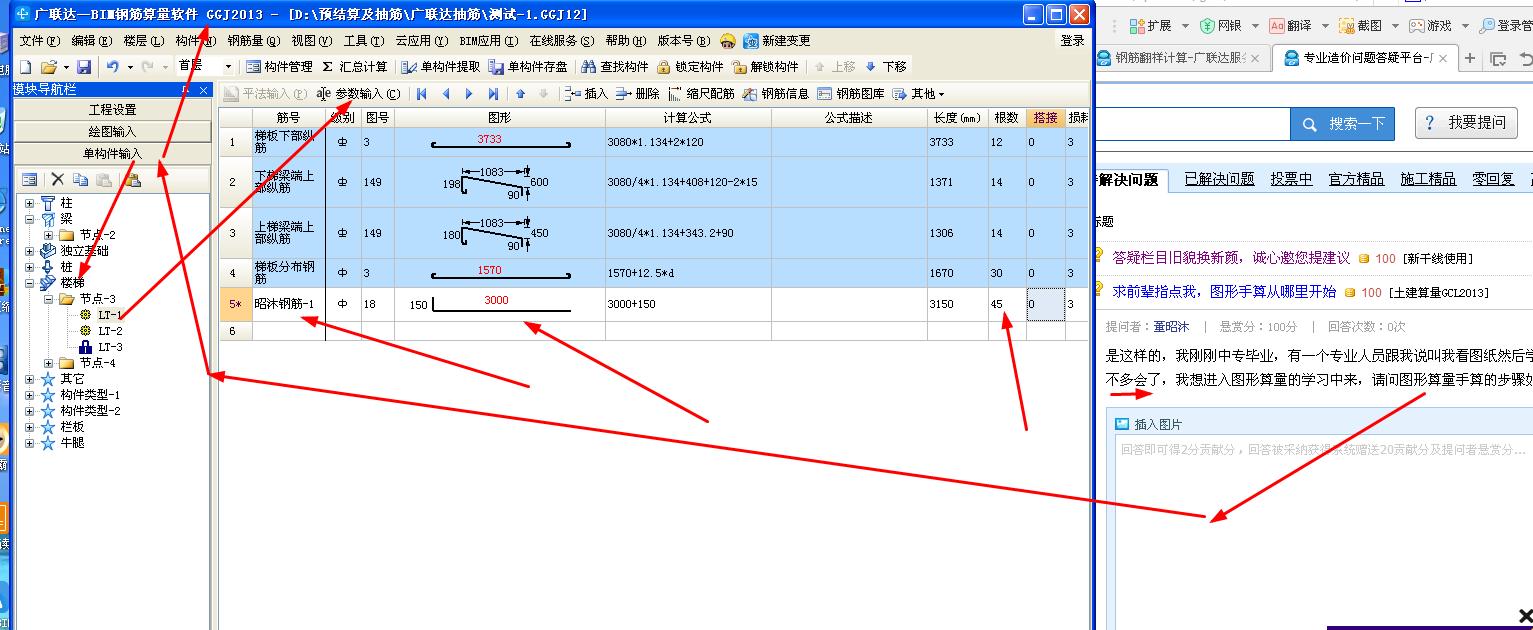Click hard-hat mascot icon in menu bar
Image resolution: width=1533 pixels, height=630 pixels.
(x=727, y=41)
